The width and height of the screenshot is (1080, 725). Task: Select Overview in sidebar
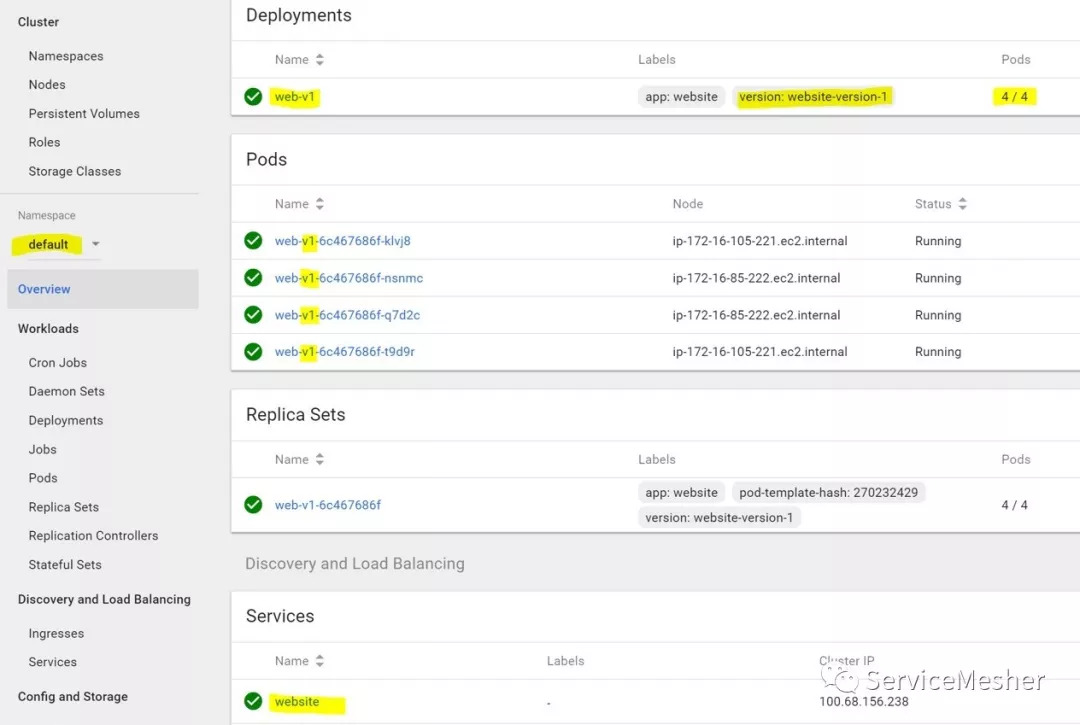click(x=103, y=289)
